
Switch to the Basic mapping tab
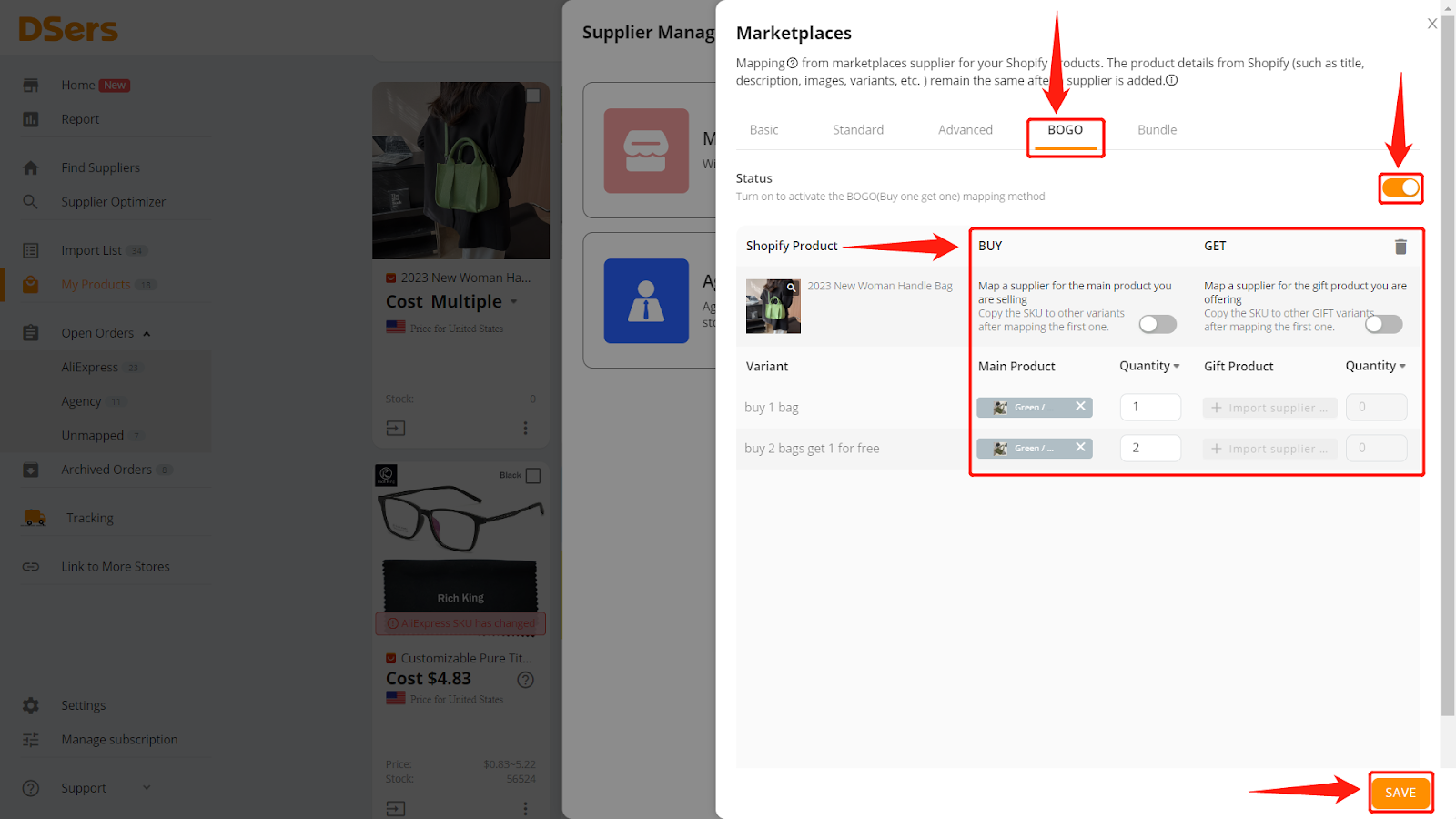763,130
